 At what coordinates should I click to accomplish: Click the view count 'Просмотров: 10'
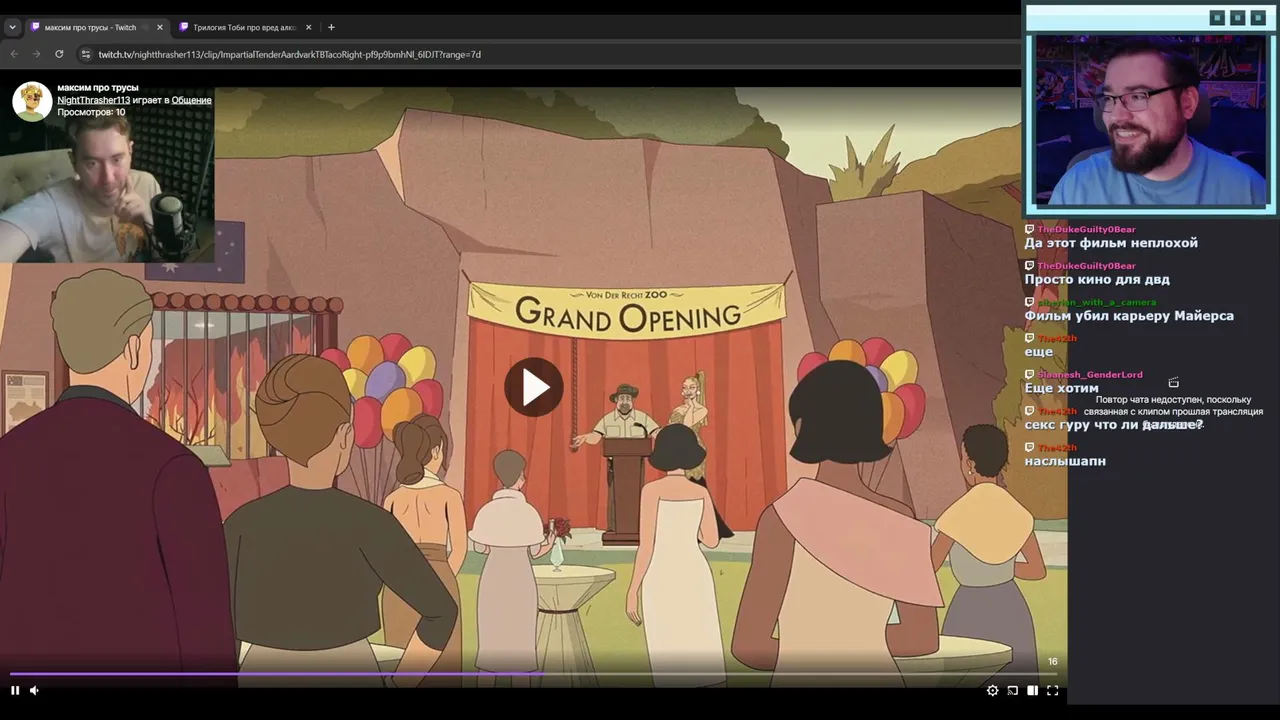coord(91,112)
